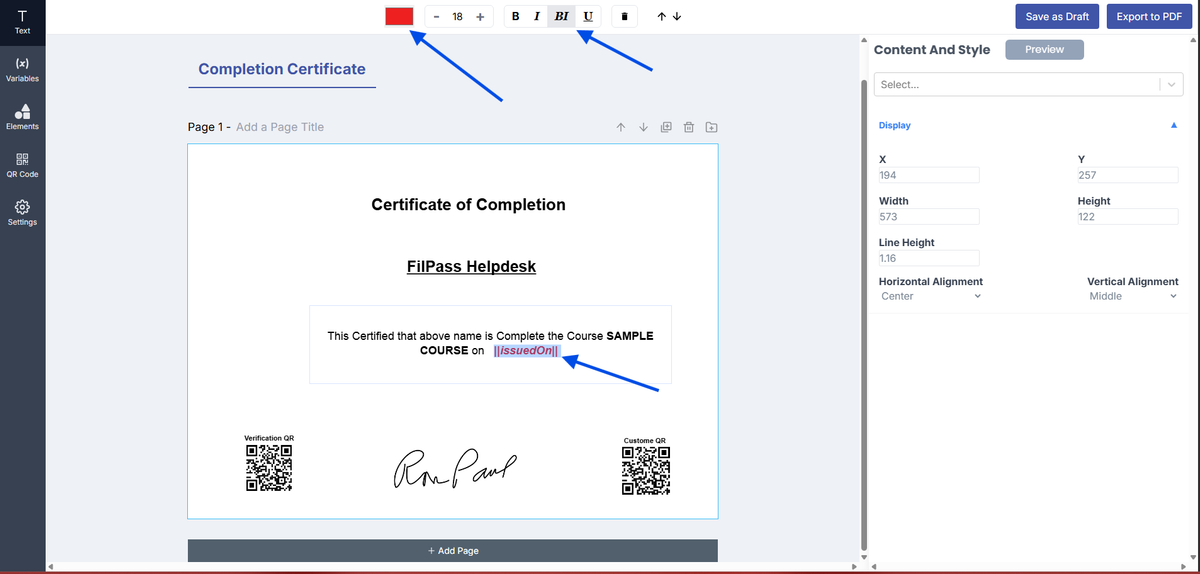This screenshot has width=1200, height=574.
Task: Select the FilPass Helpdesk text
Action: 471,268
